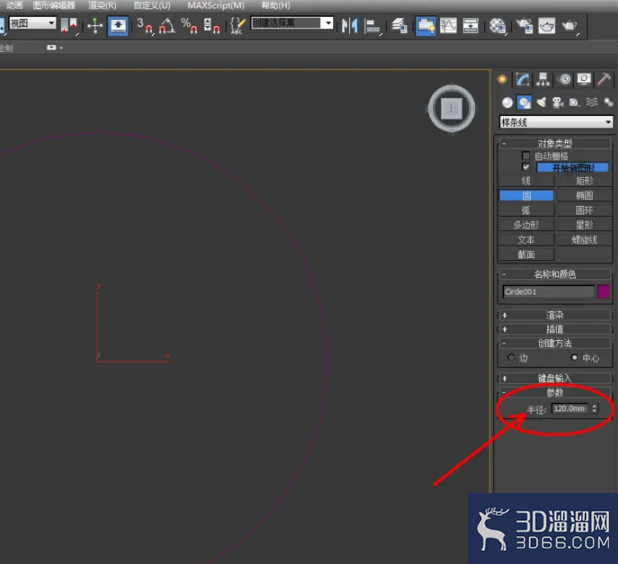Open the 视图 reference coordinate dropdown

pyautogui.click(x=33, y=23)
